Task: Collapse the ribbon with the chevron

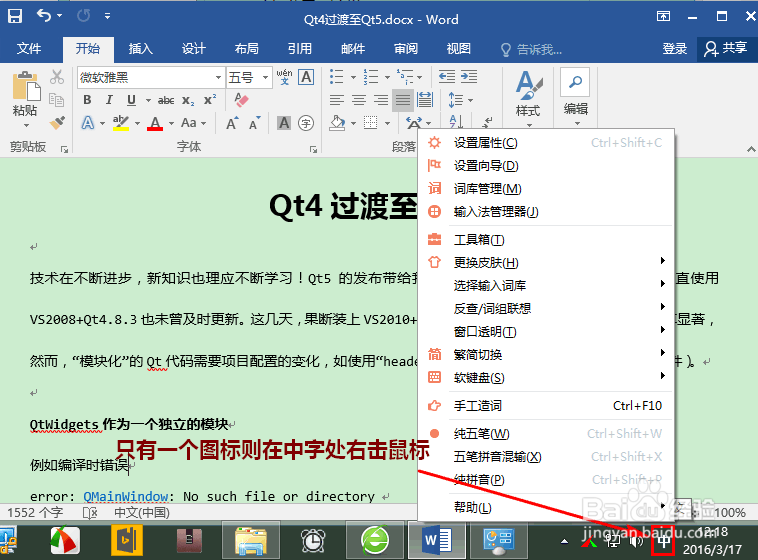Action: click(751, 149)
